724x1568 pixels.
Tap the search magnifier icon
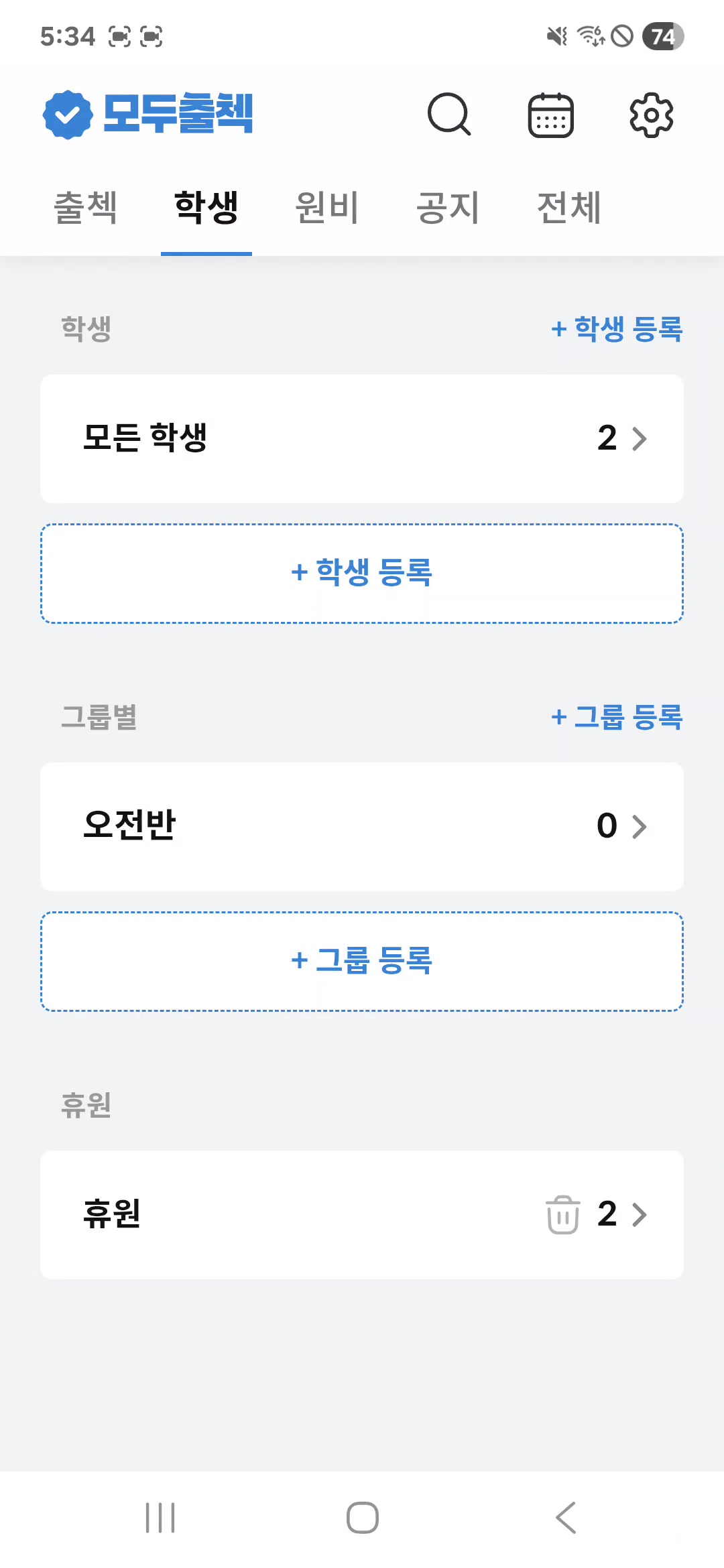click(x=449, y=115)
